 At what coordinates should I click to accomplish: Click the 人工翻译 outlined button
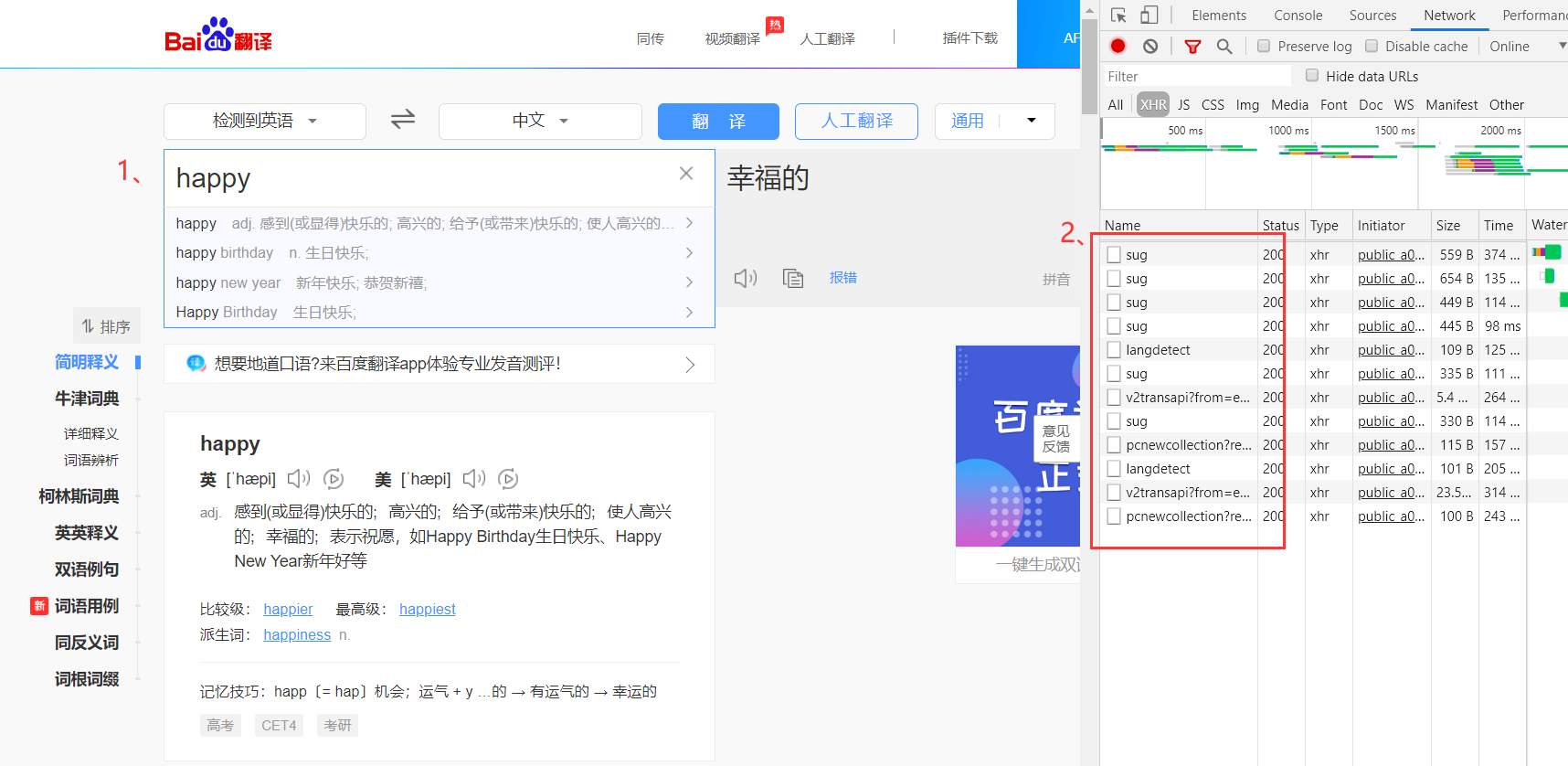[856, 121]
